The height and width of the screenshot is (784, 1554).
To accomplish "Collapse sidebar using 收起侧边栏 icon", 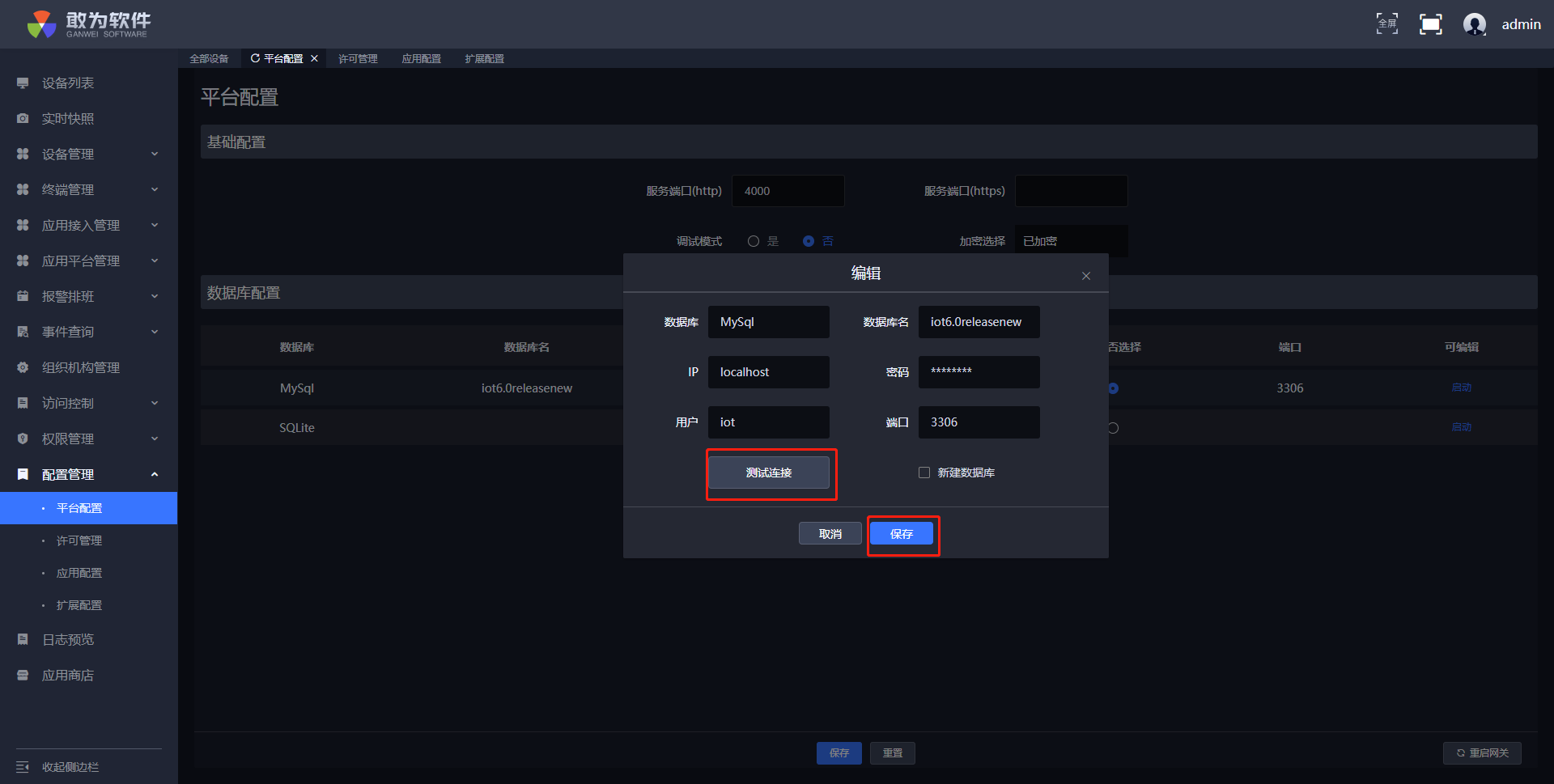I will [x=23, y=767].
